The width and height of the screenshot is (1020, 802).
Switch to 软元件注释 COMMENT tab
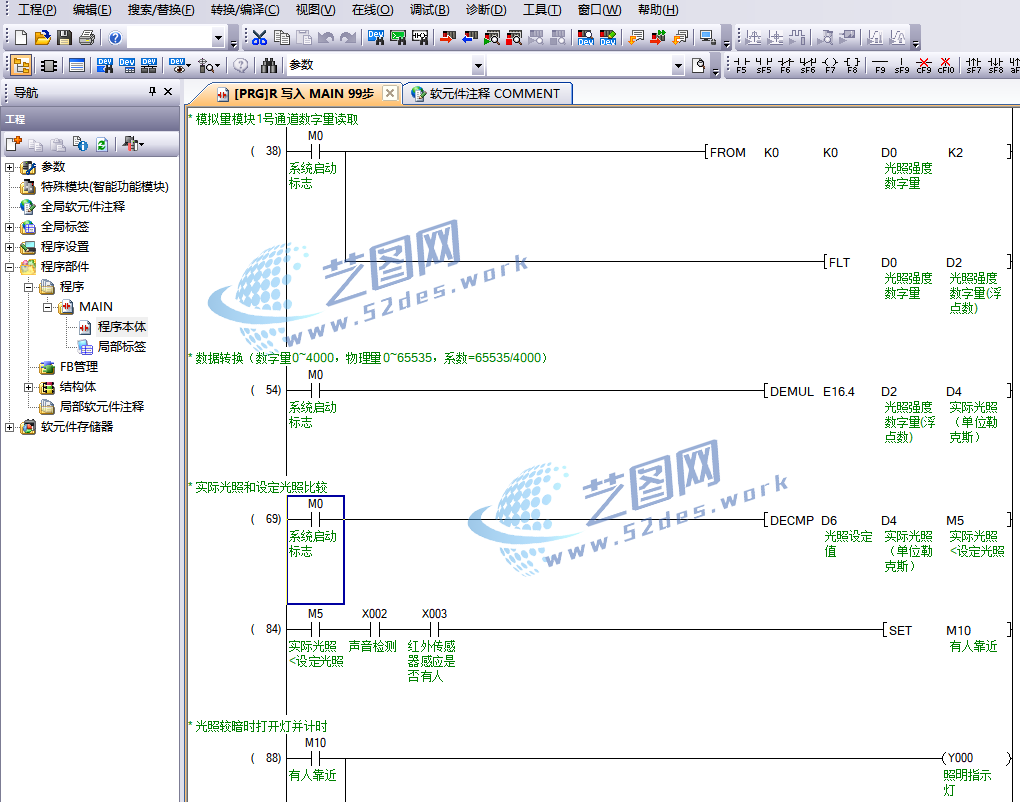point(487,94)
